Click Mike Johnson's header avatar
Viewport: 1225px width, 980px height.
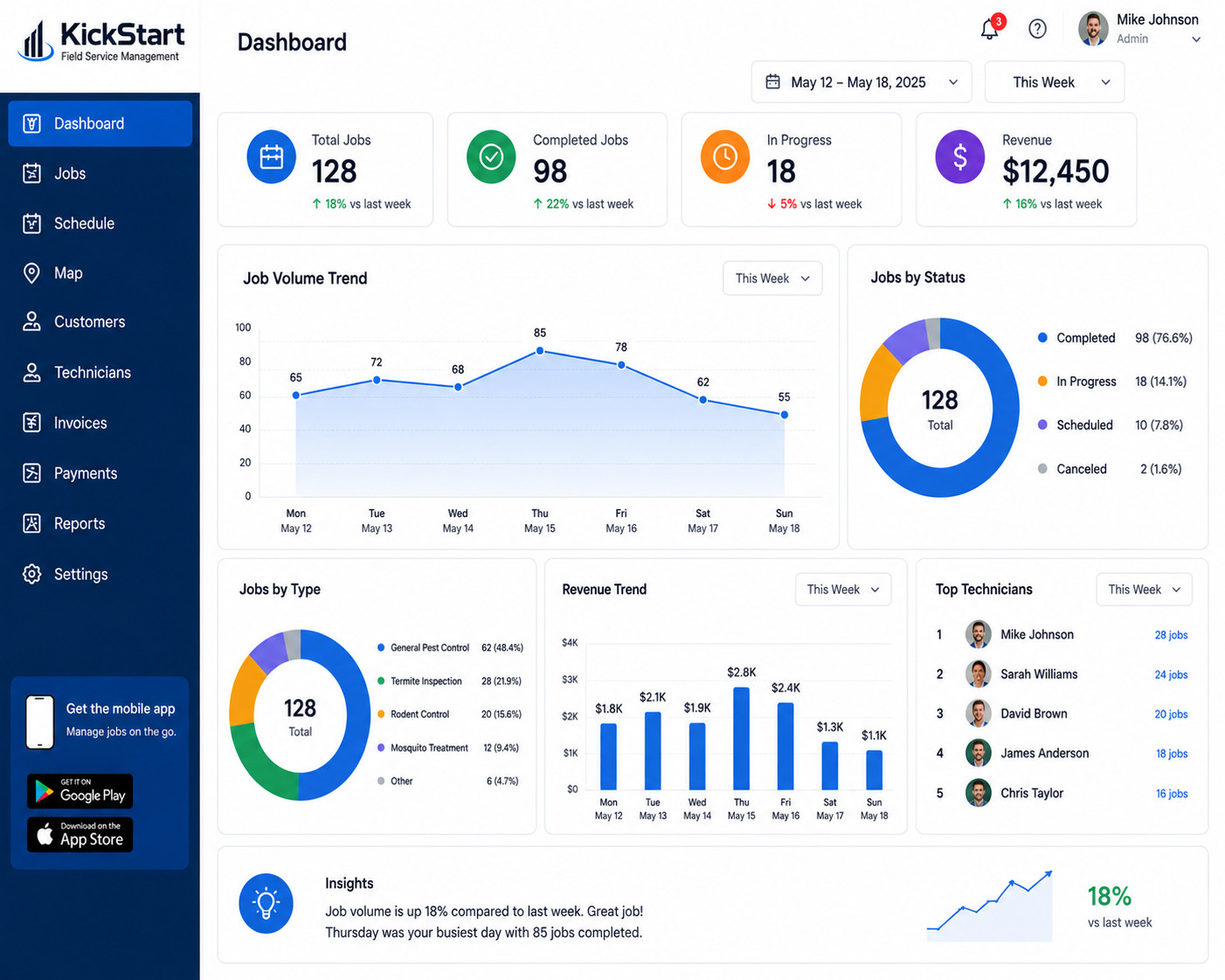point(1093,29)
